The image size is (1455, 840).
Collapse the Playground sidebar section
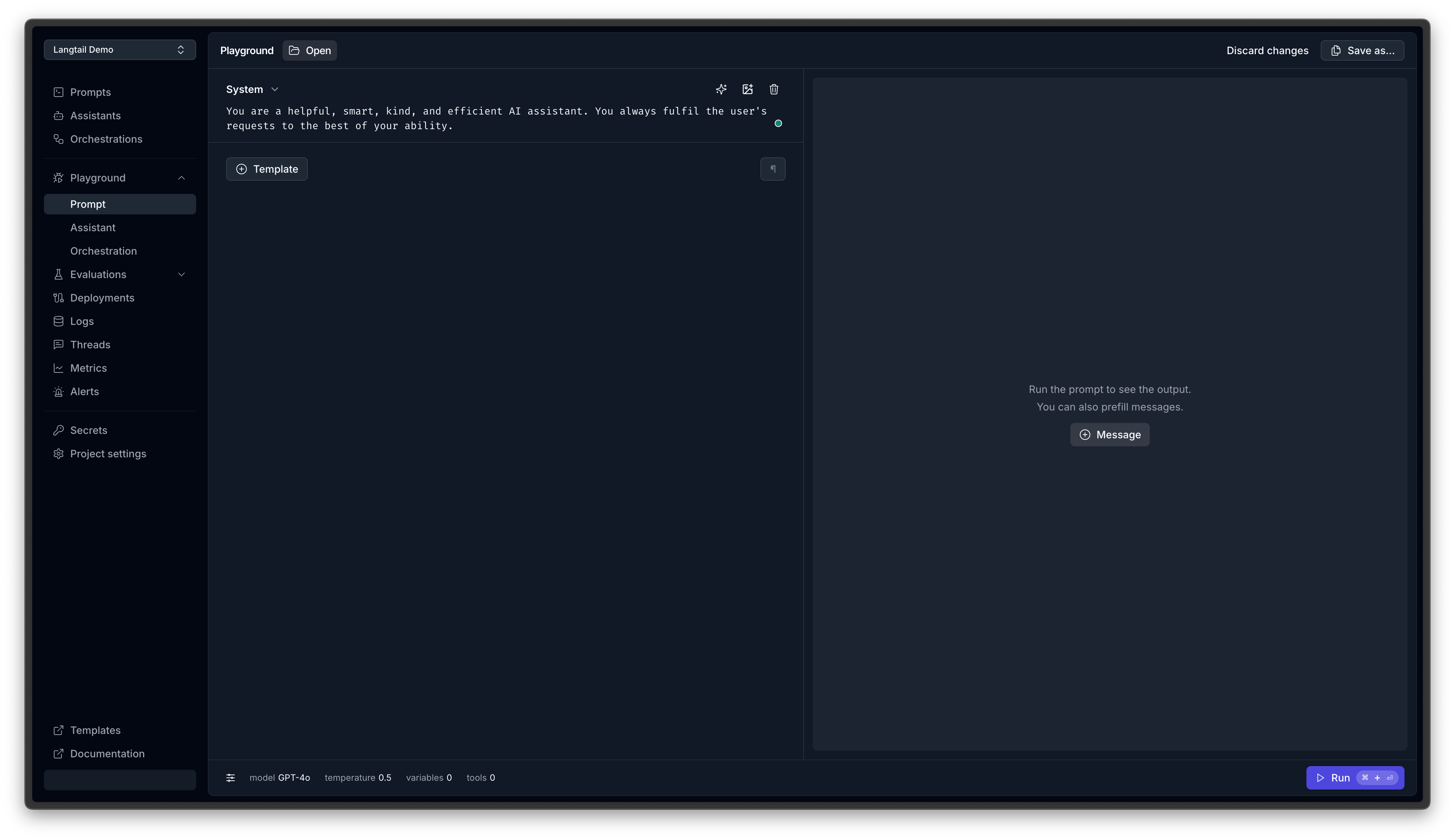click(x=181, y=178)
